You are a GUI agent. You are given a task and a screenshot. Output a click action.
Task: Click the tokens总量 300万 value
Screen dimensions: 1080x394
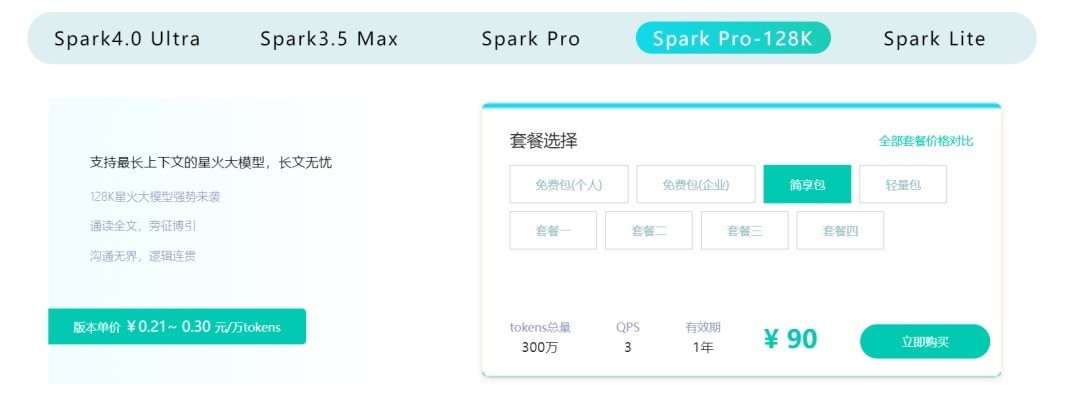coord(540,348)
